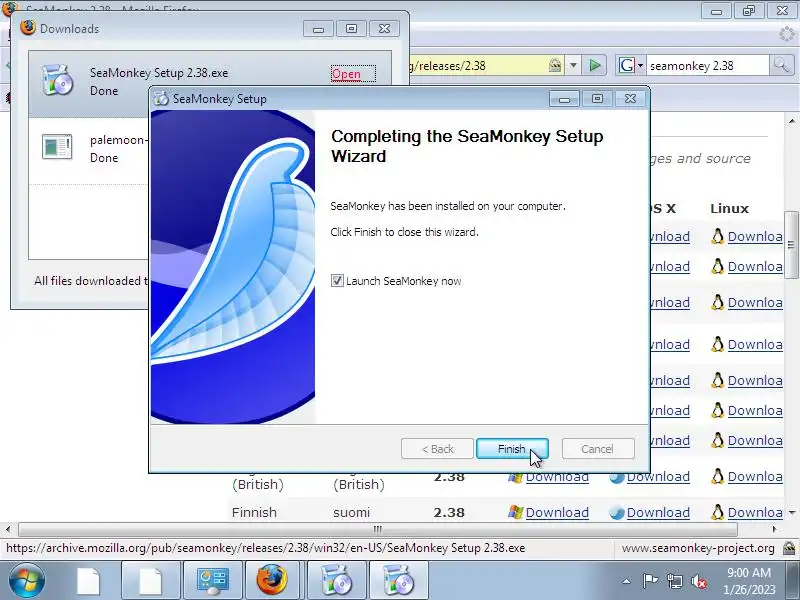800x600 pixels.
Task: Open the Action Center flag tray icon
Action: pos(649,581)
